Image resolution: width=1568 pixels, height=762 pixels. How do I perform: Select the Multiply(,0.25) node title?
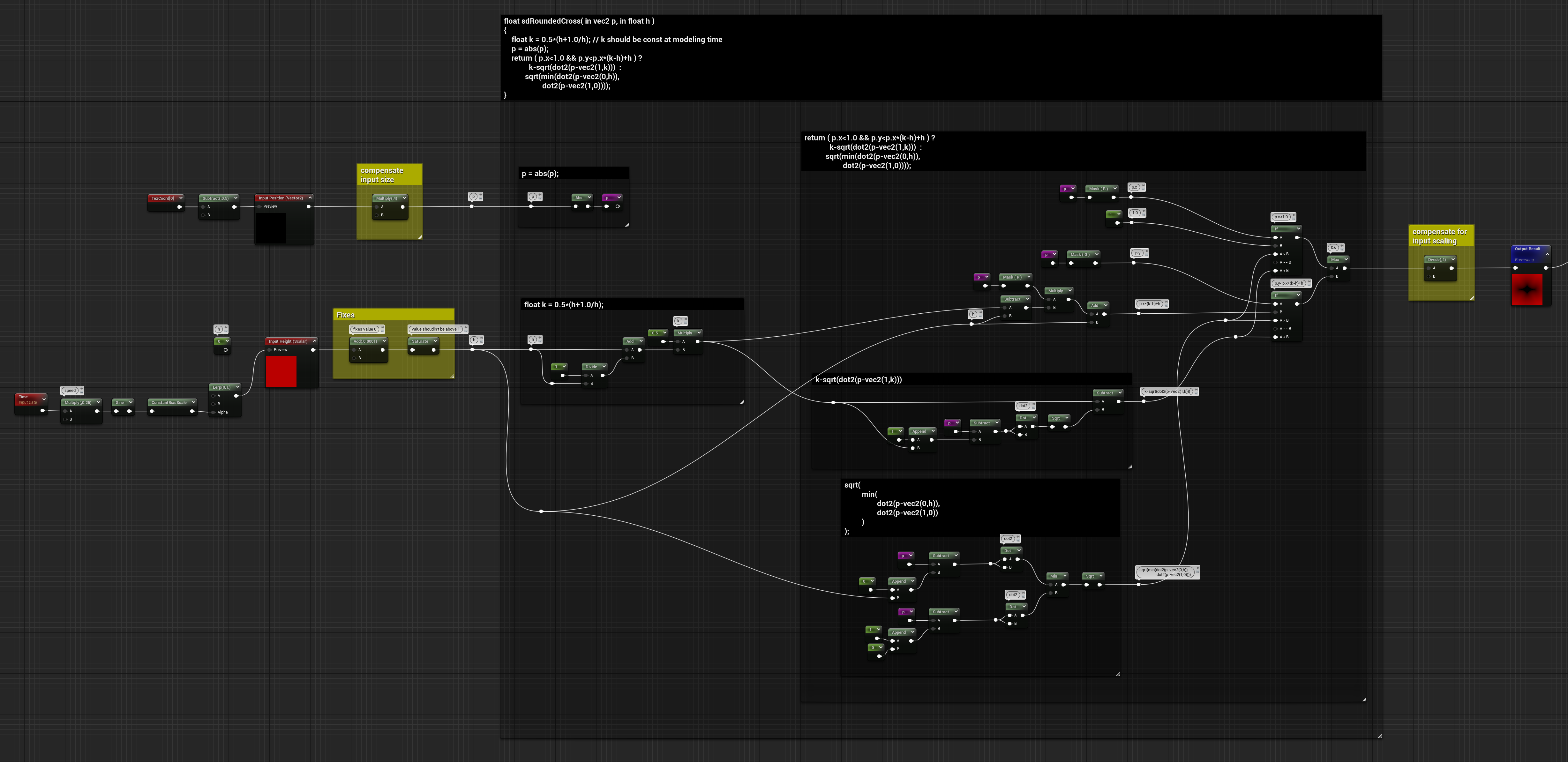[79, 402]
